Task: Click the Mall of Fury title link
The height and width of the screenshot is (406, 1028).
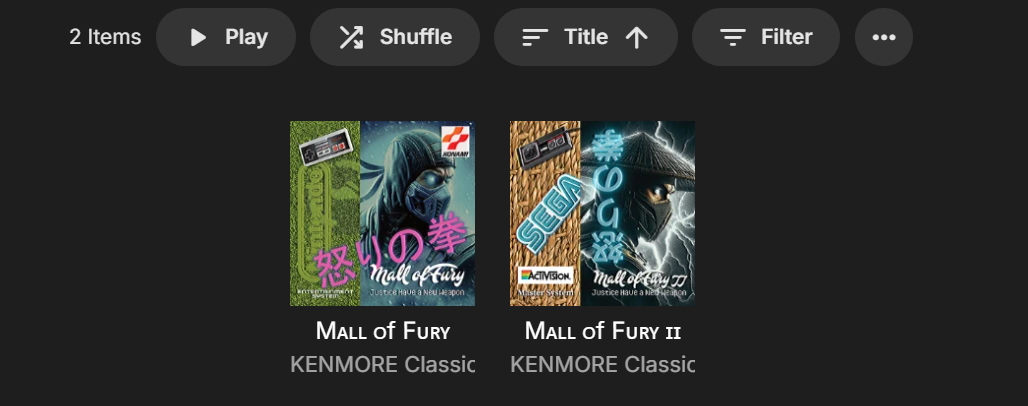Action: coord(382,331)
